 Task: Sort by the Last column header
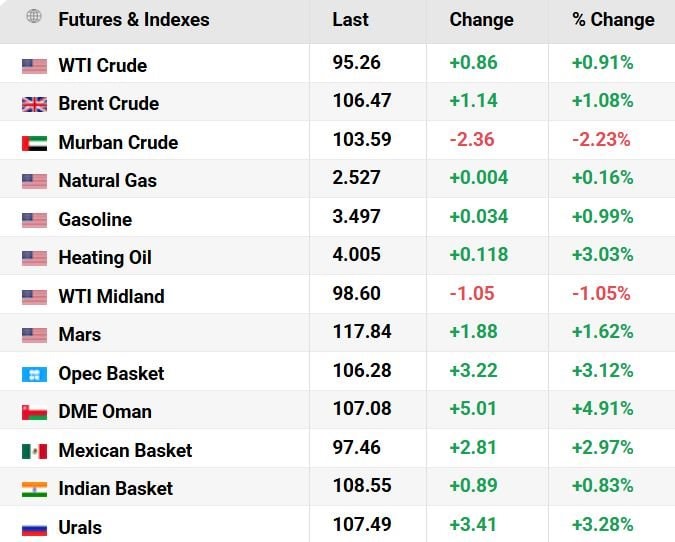tap(350, 20)
